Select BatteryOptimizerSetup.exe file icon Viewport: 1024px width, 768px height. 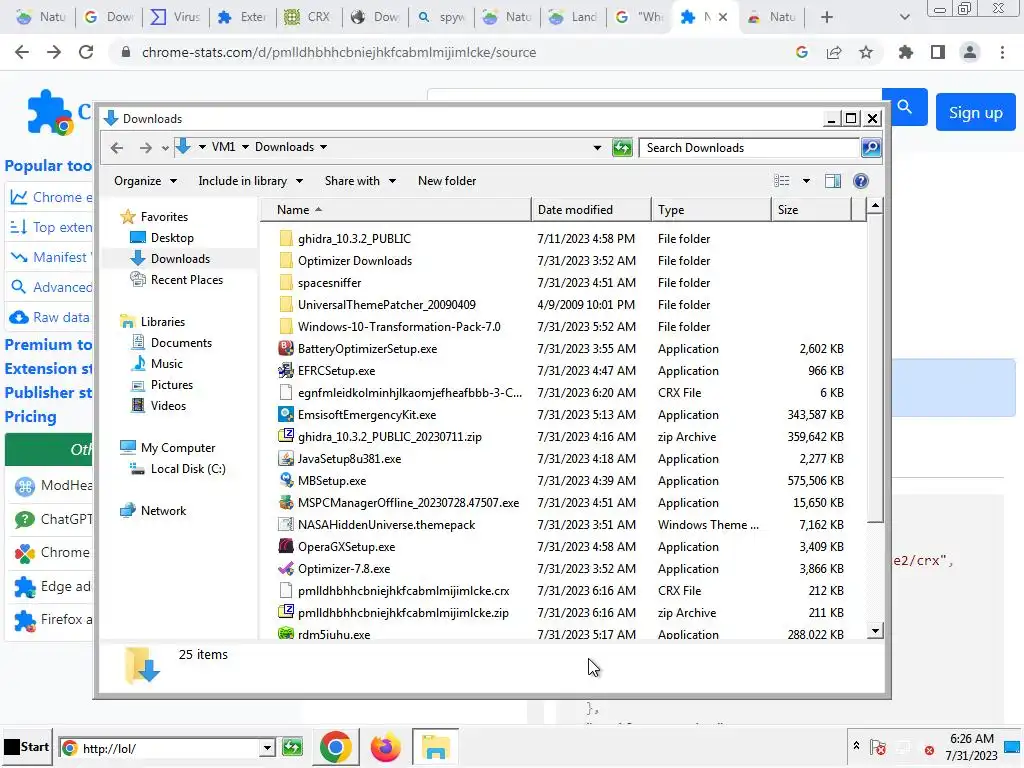[285, 349]
